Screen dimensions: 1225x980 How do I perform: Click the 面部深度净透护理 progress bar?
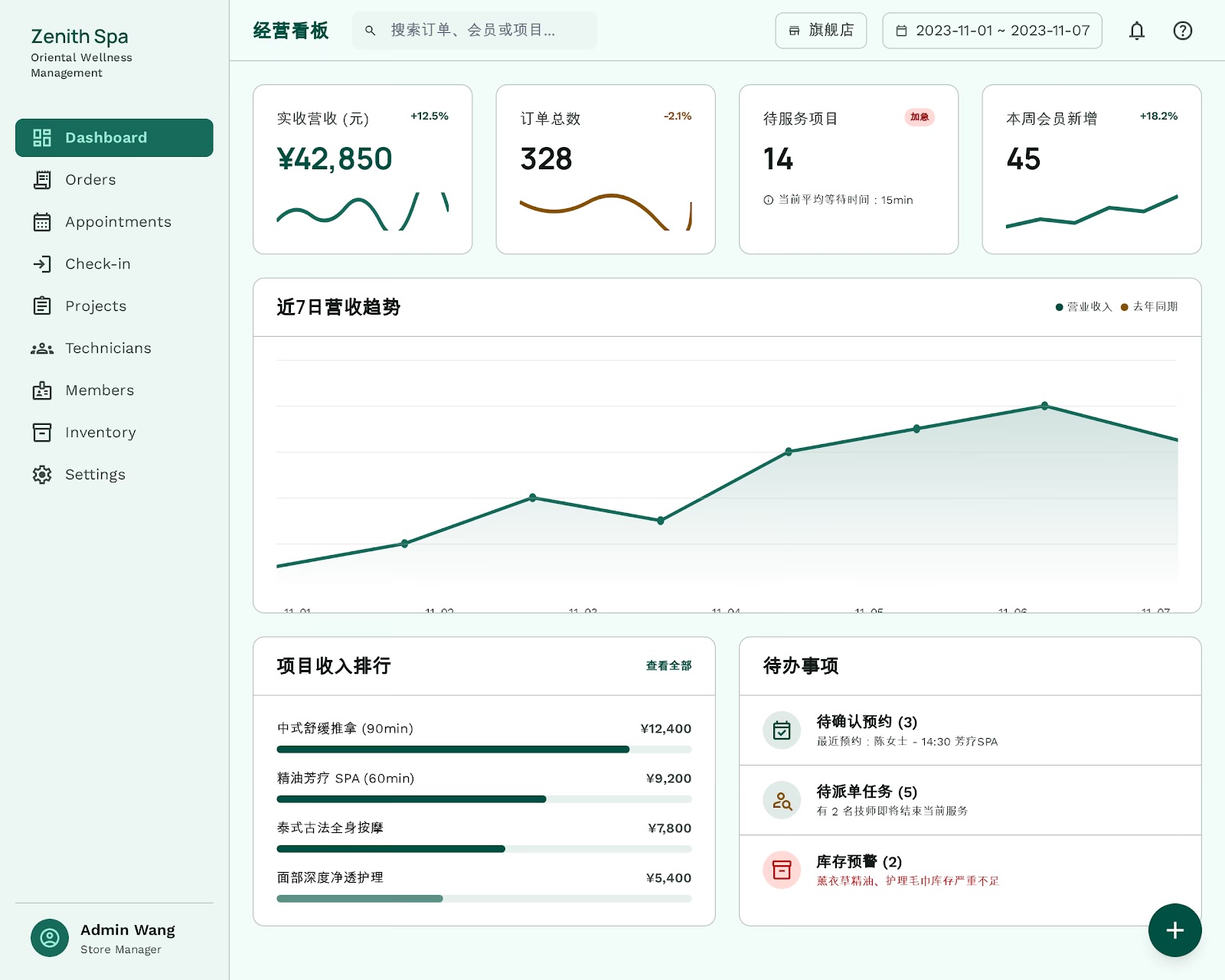click(x=484, y=899)
